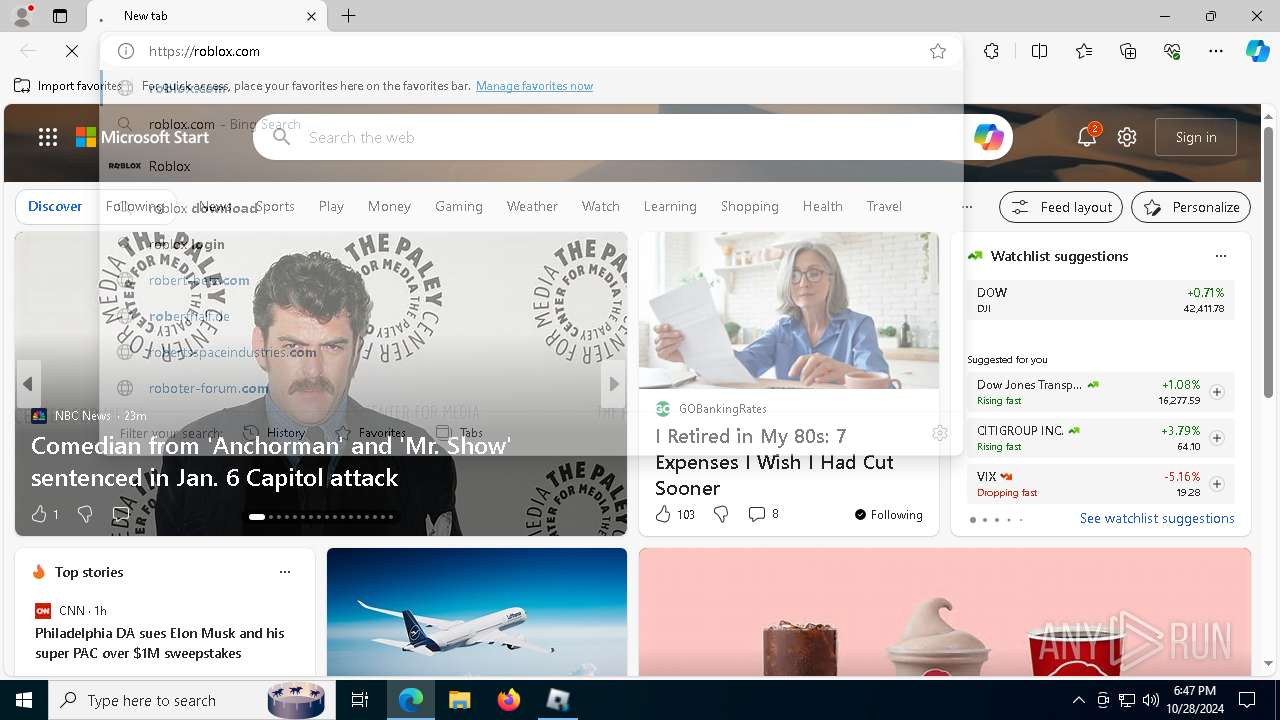The height and width of the screenshot is (720, 1280).
Task: Open notifications bell with badge
Action: 1087,136
